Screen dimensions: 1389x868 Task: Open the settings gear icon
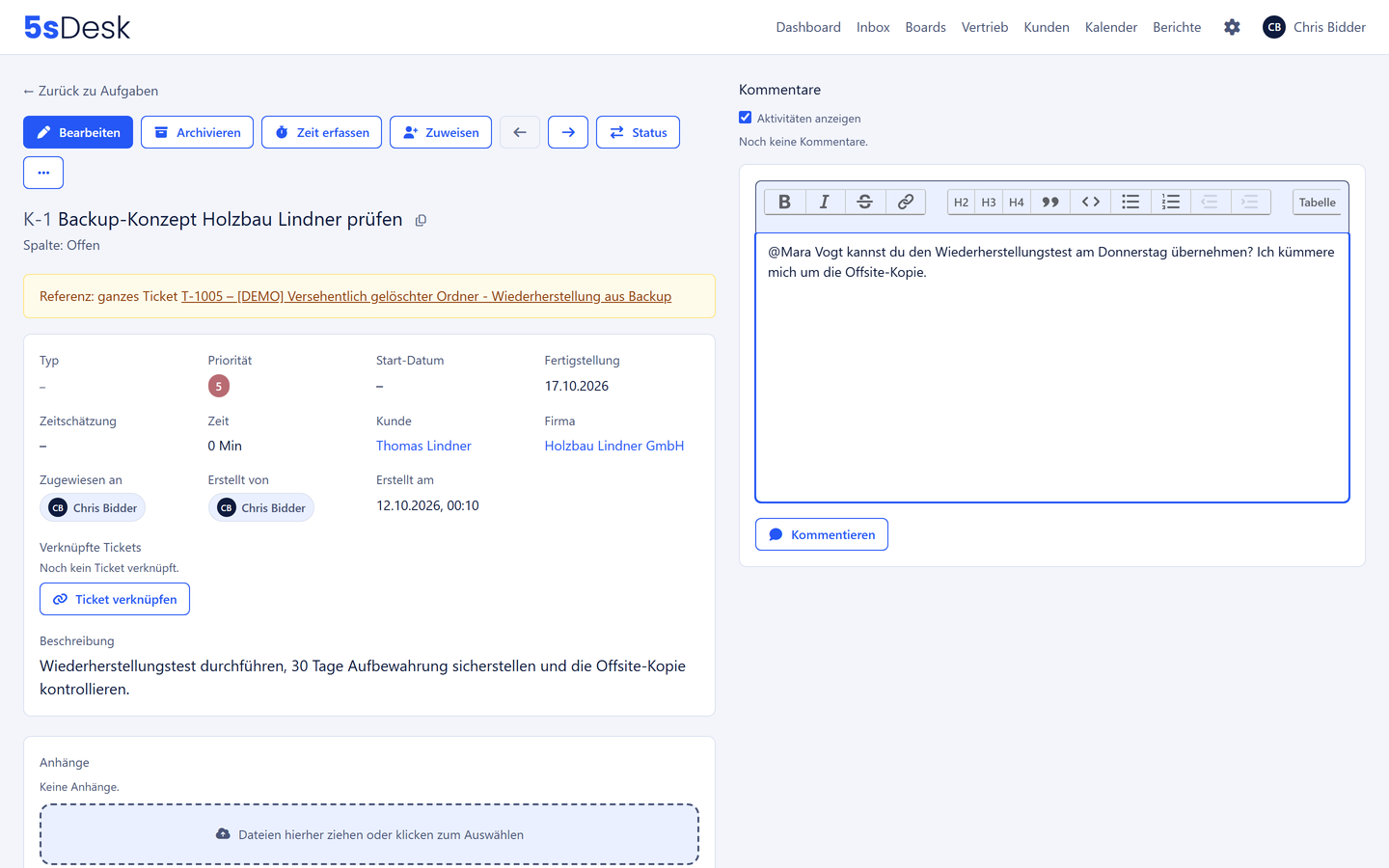tap(1232, 27)
